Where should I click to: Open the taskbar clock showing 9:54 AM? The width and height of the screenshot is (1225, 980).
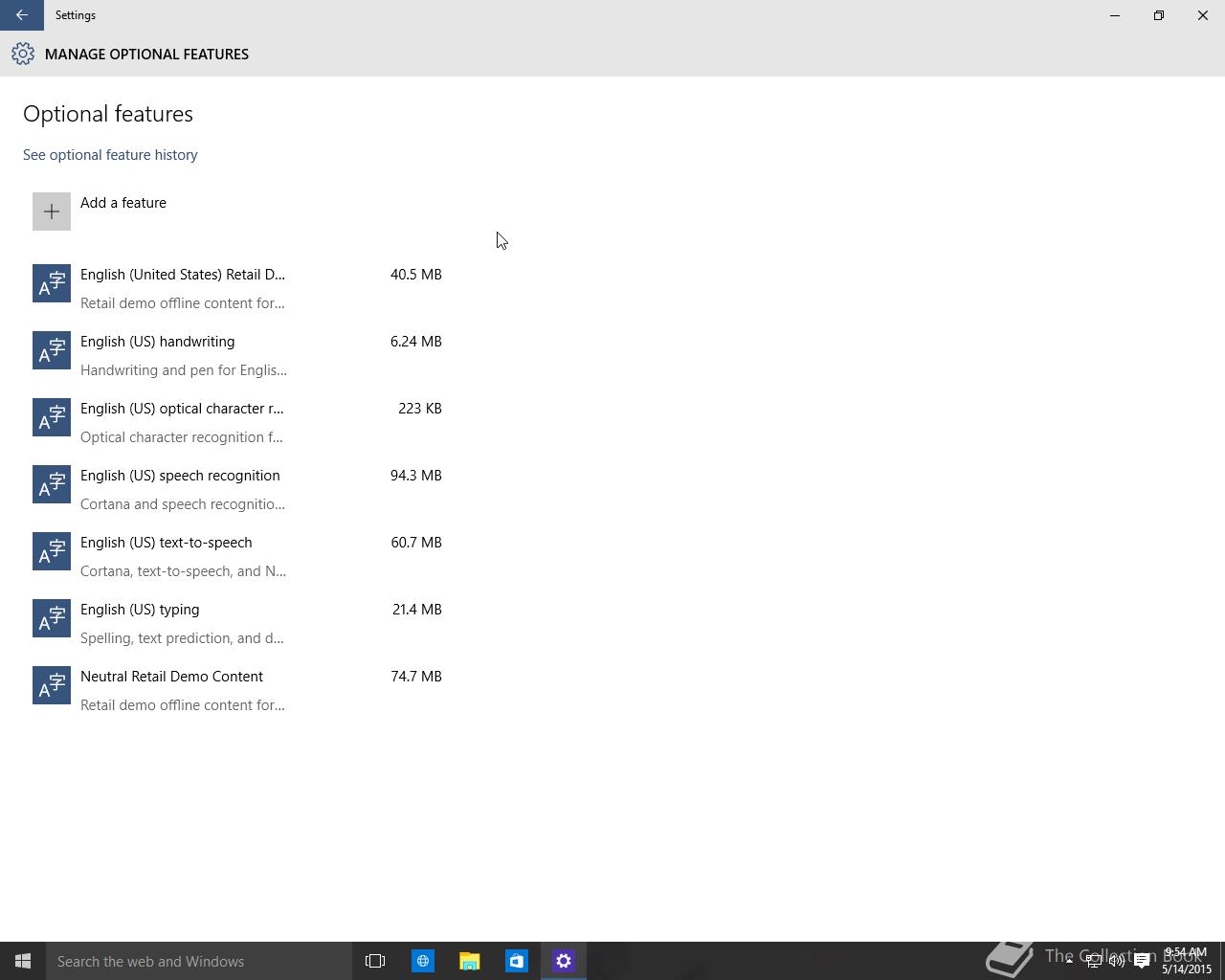1187,961
